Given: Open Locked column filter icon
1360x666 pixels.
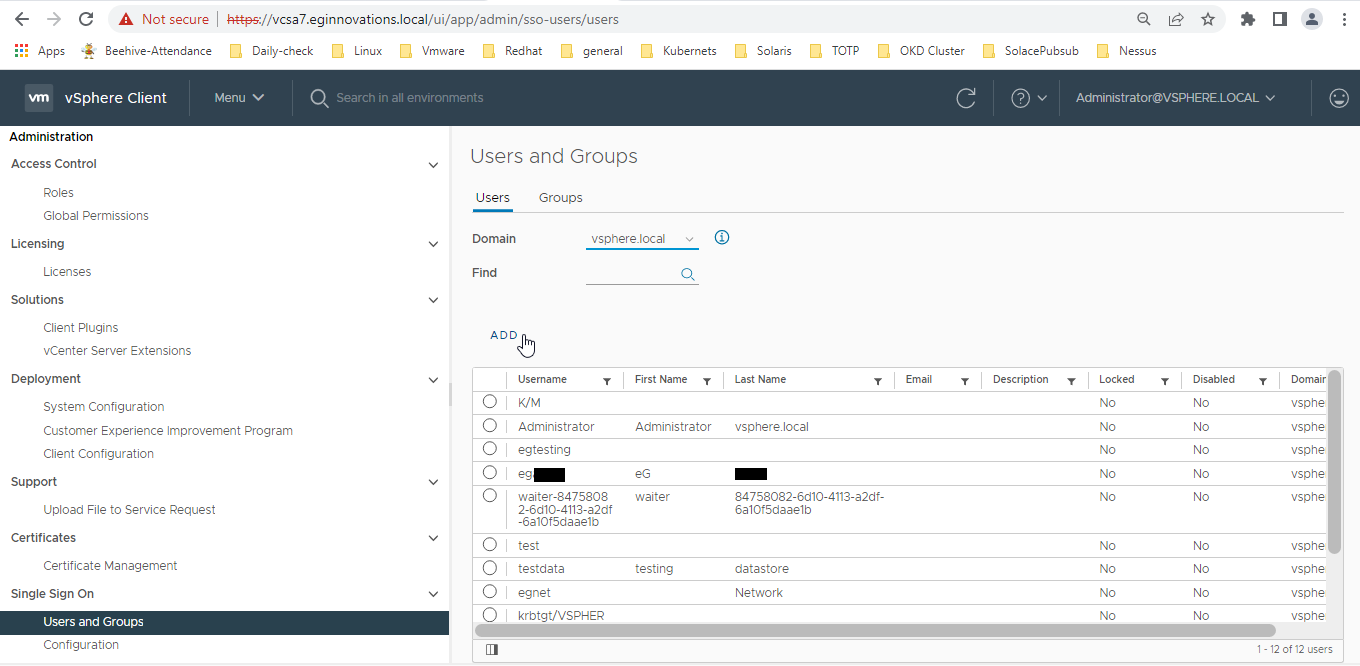Looking at the screenshot, I should pyautogui.click(x=1165, y=381).
